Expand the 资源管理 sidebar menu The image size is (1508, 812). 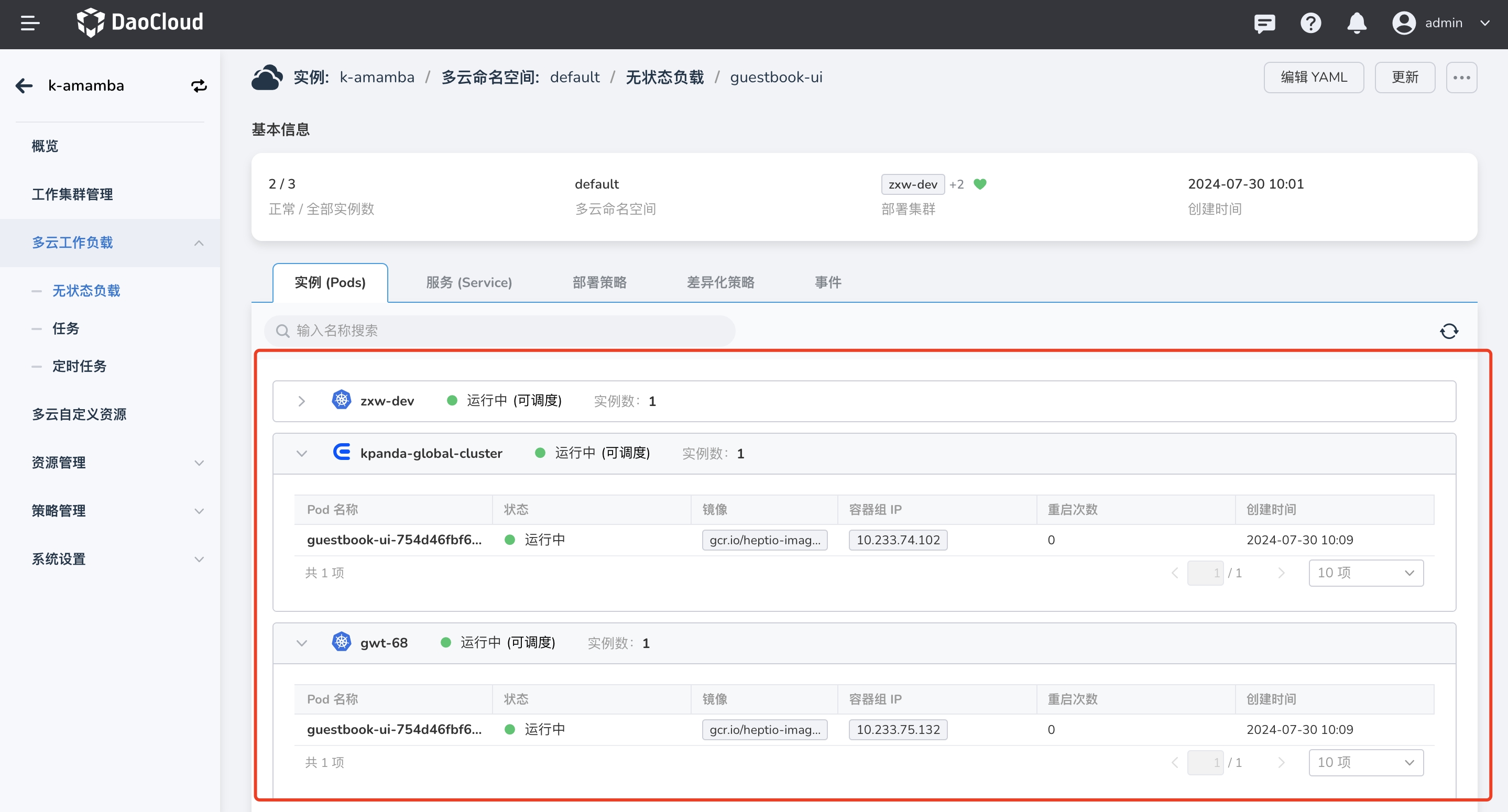pyautogui.click(x=117, y=463)
